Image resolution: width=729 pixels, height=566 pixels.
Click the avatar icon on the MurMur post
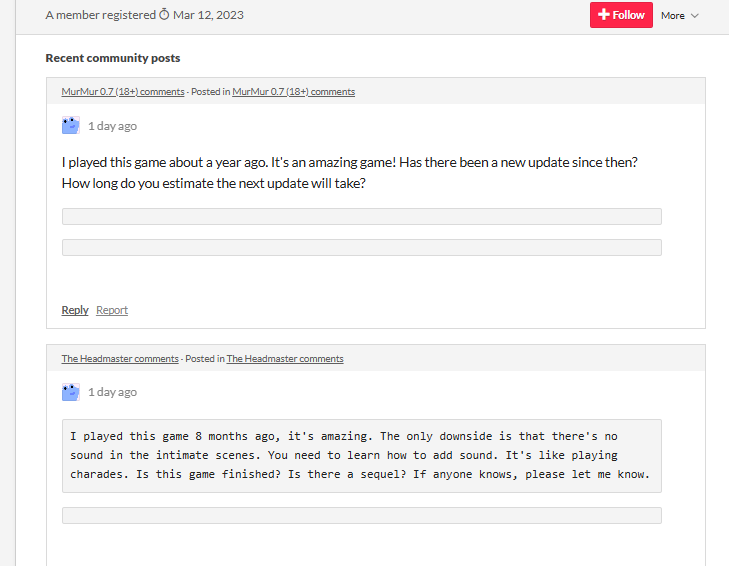(70, 125)
